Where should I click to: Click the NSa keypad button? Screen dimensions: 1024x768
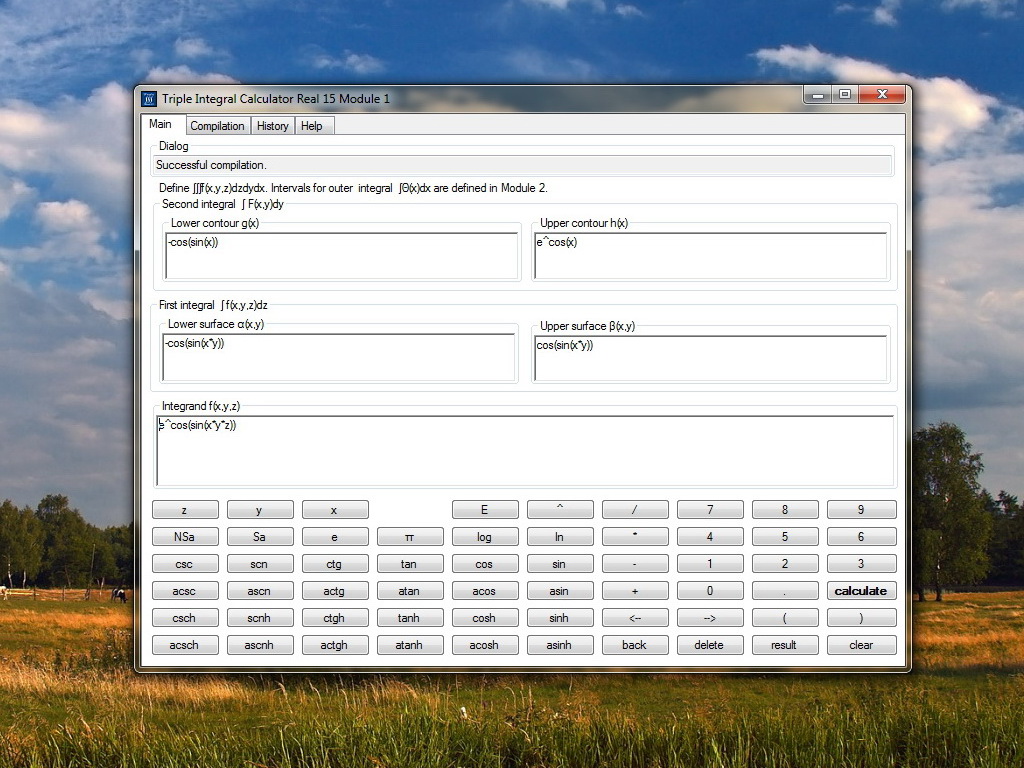pyautogui.click(x=185, y=537)
